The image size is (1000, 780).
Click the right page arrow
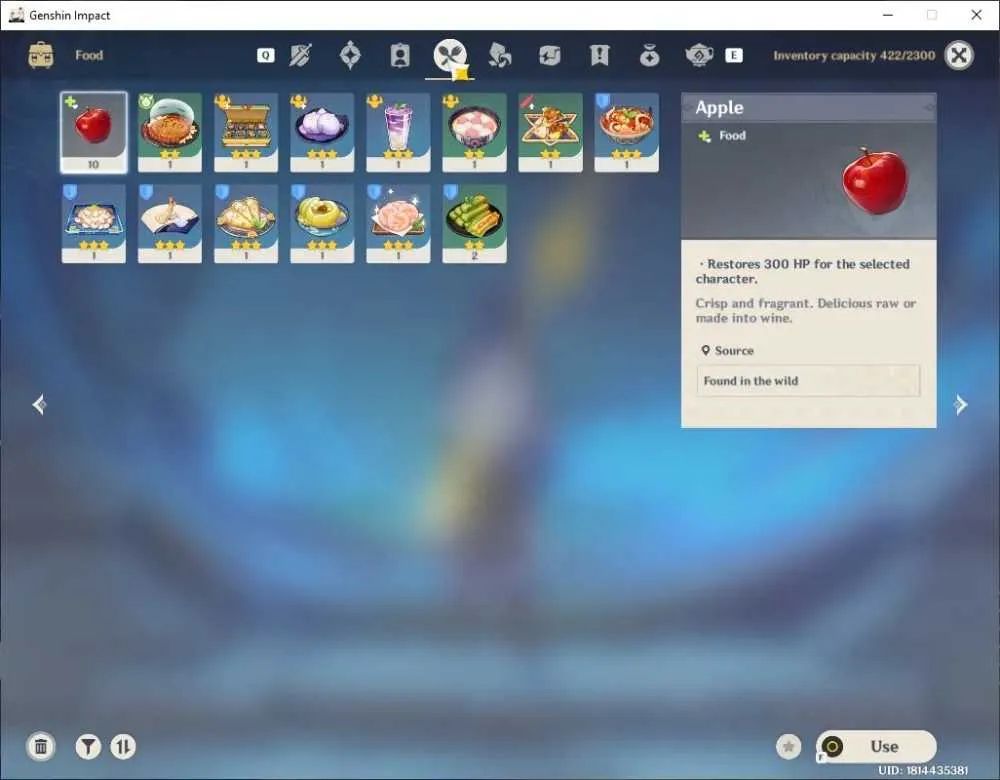click(960, 404)
